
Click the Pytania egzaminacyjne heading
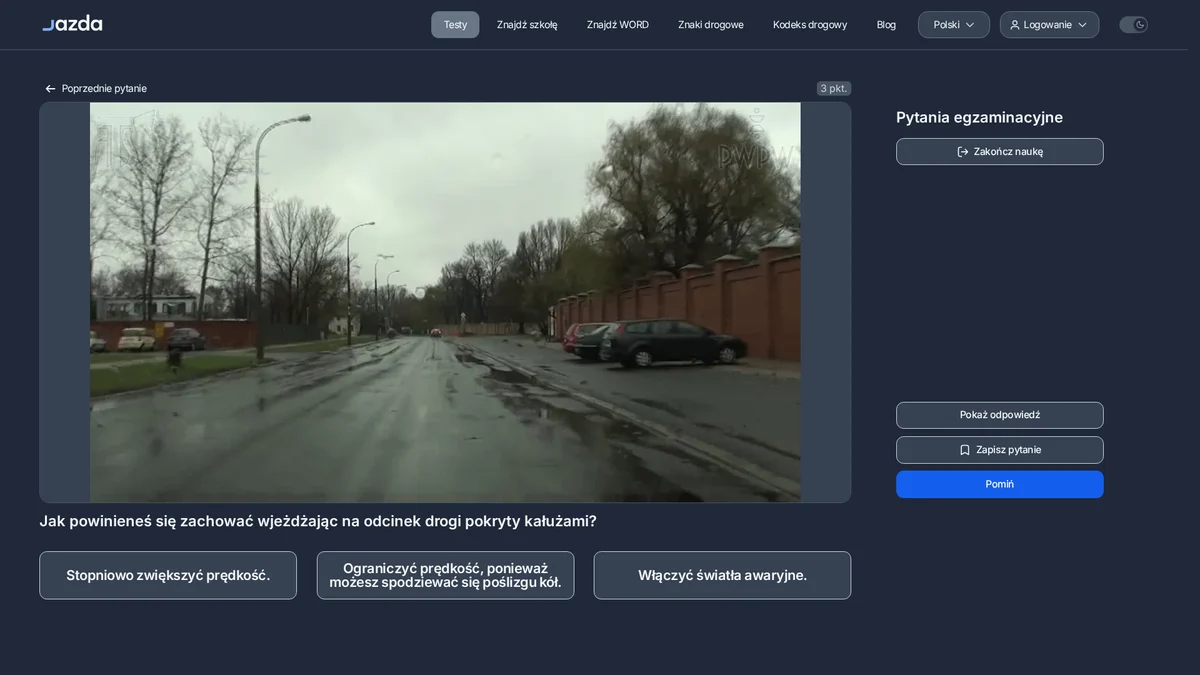tap(979, 118)
